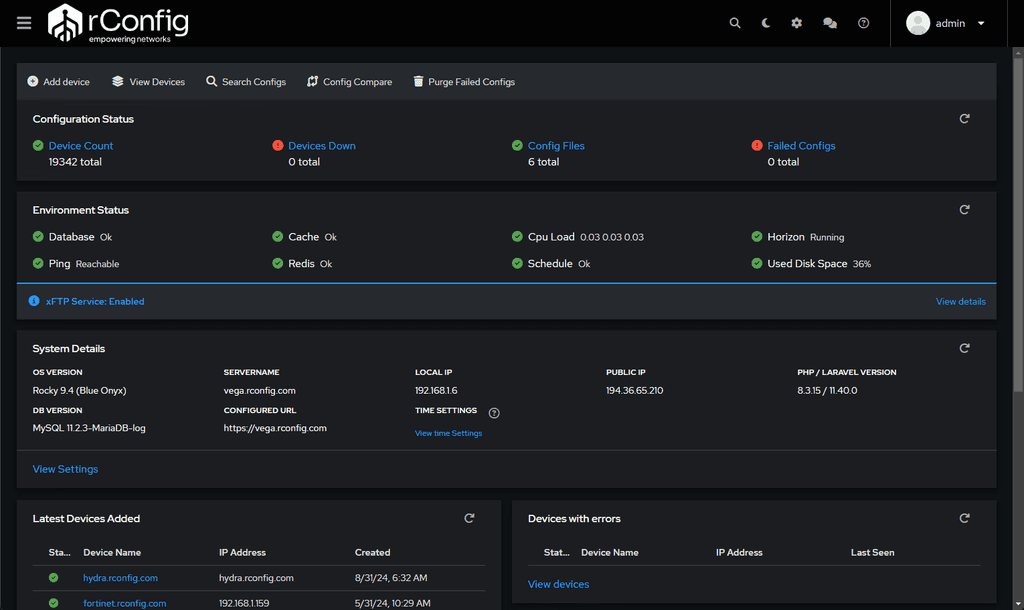
Task: Open the chat messages icon in top bar
Action: [x=830, y=22]
